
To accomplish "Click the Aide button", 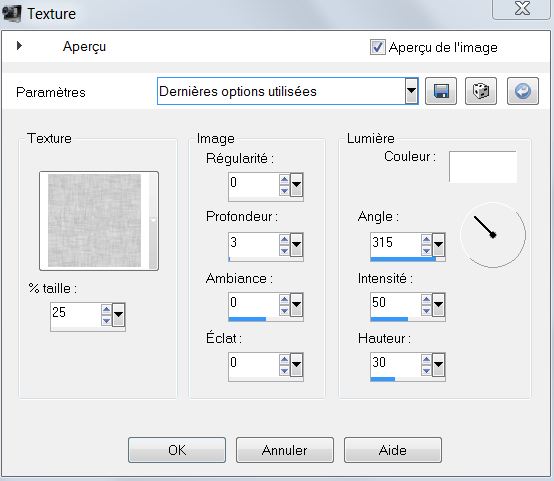I will pos(393,450).
